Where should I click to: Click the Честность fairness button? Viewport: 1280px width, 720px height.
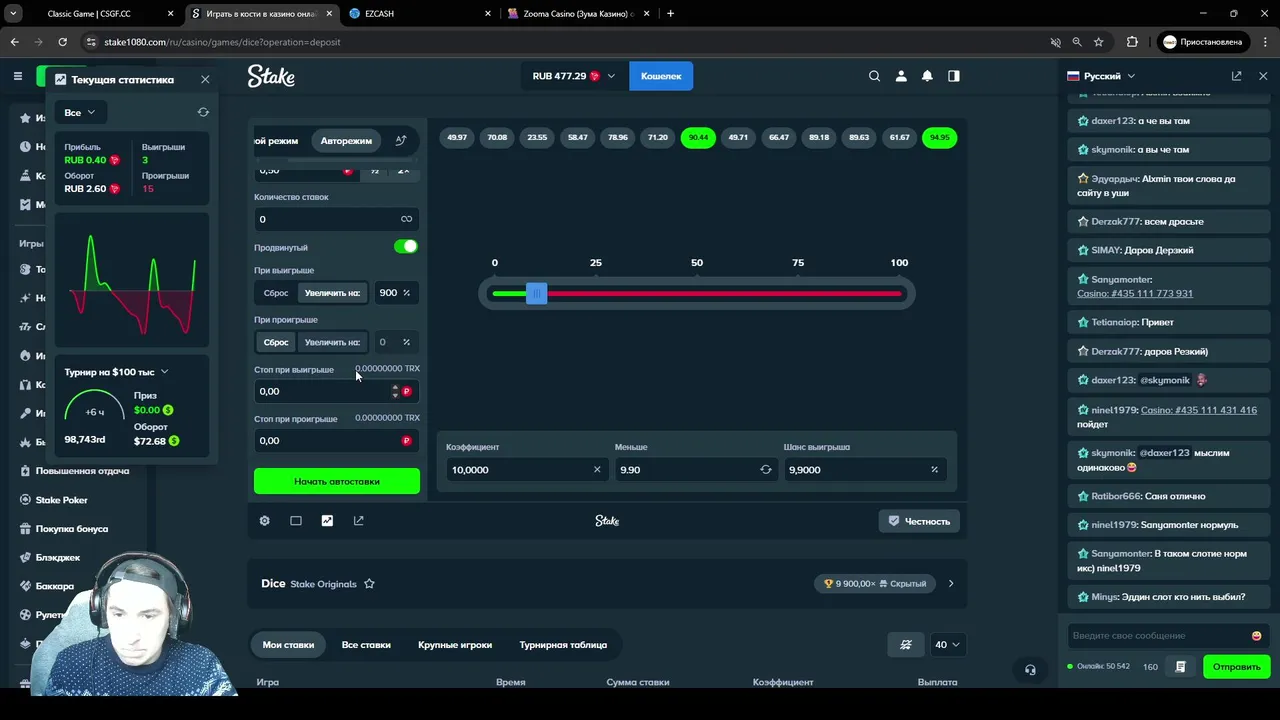(919, 521)
